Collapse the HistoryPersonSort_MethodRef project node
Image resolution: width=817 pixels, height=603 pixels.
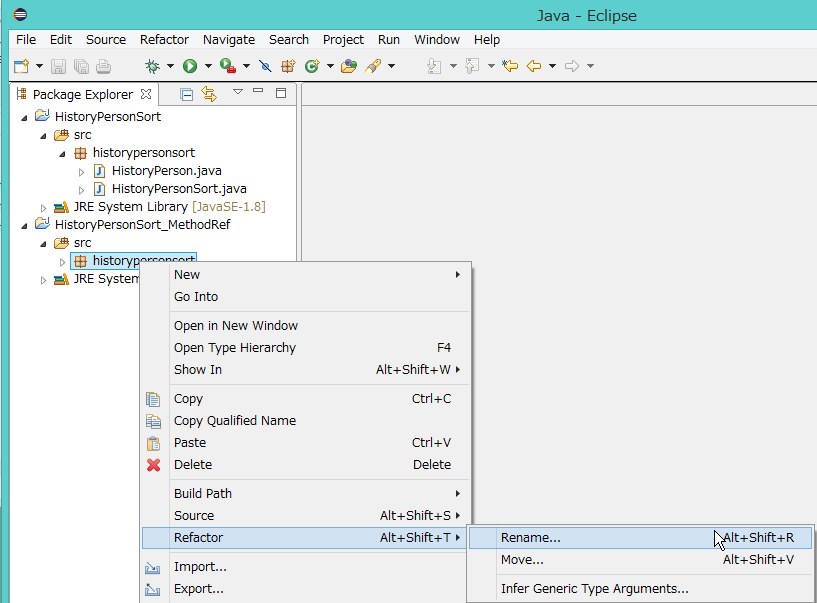click(24, 226)
